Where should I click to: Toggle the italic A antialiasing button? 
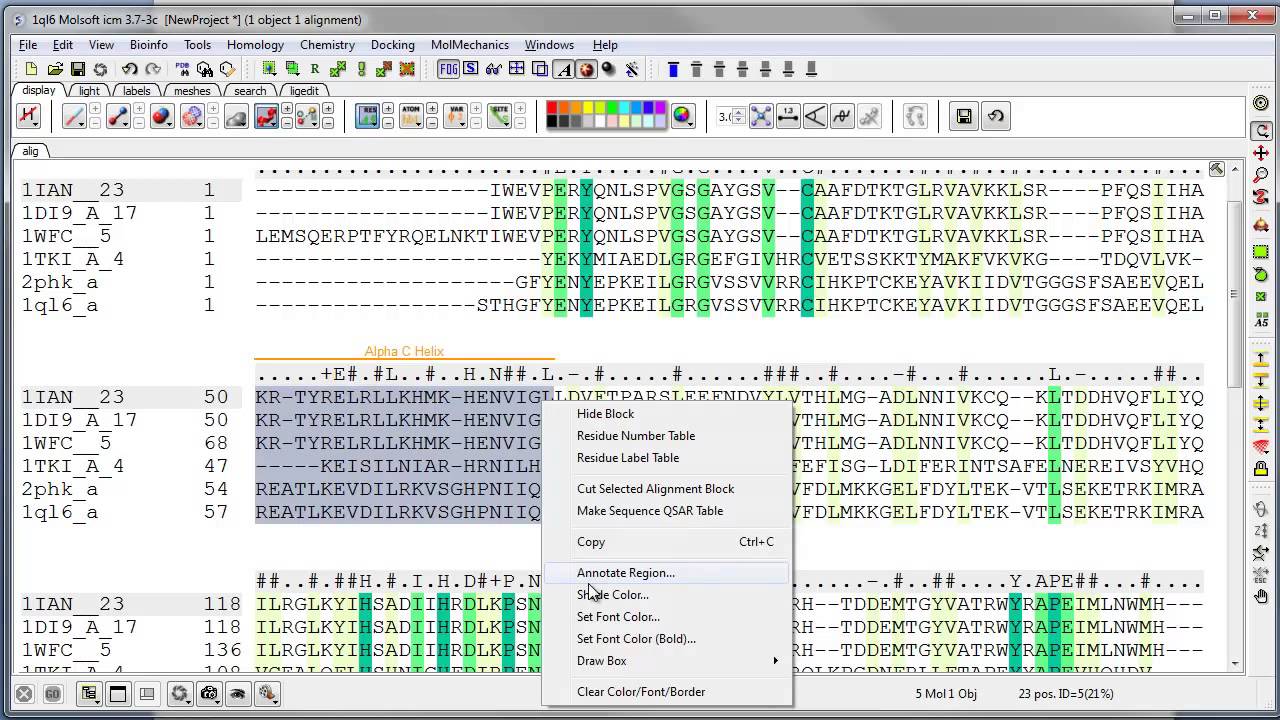(x=564, y=69)
